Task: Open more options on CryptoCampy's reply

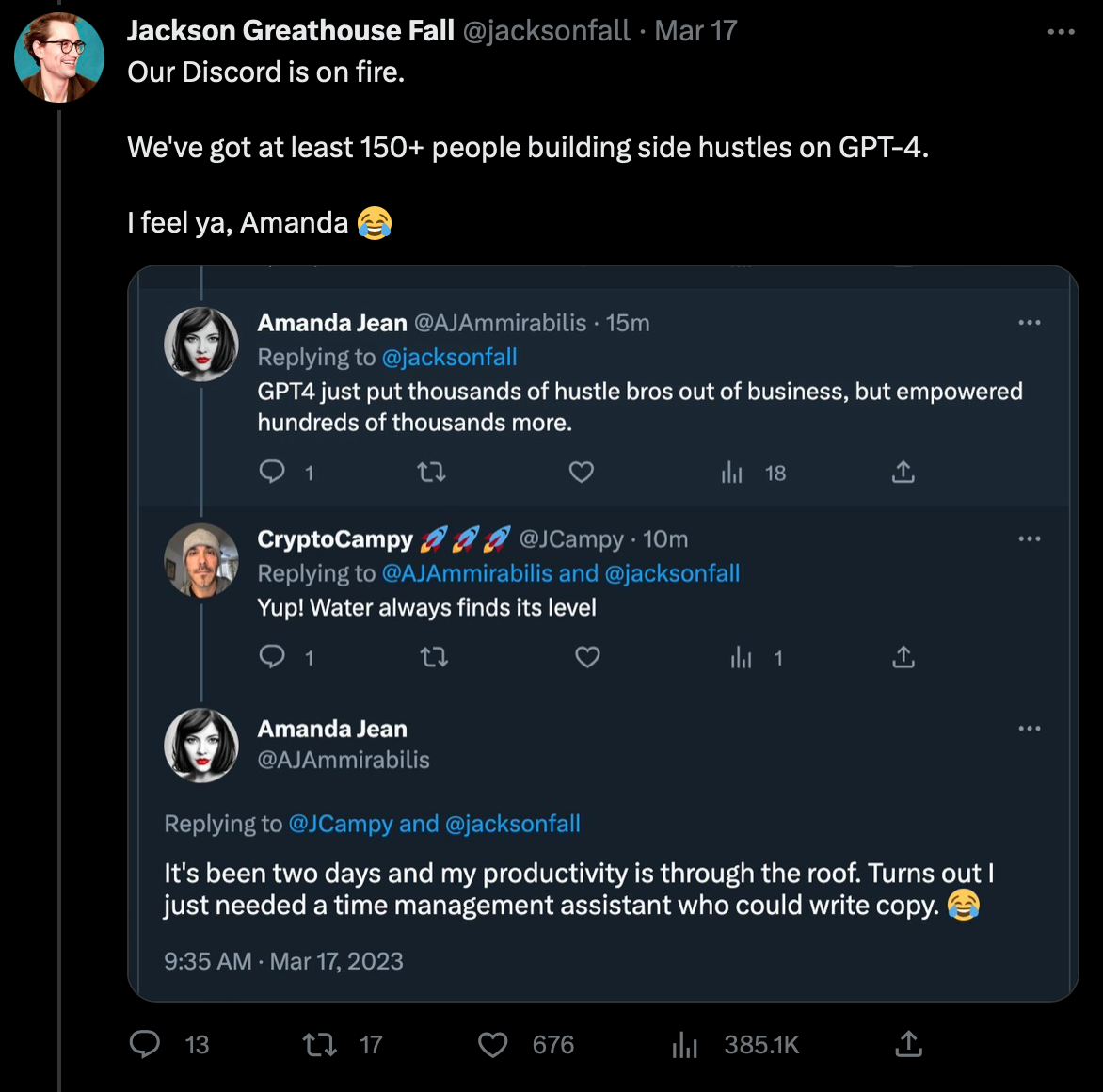Action: point(1030,539)
